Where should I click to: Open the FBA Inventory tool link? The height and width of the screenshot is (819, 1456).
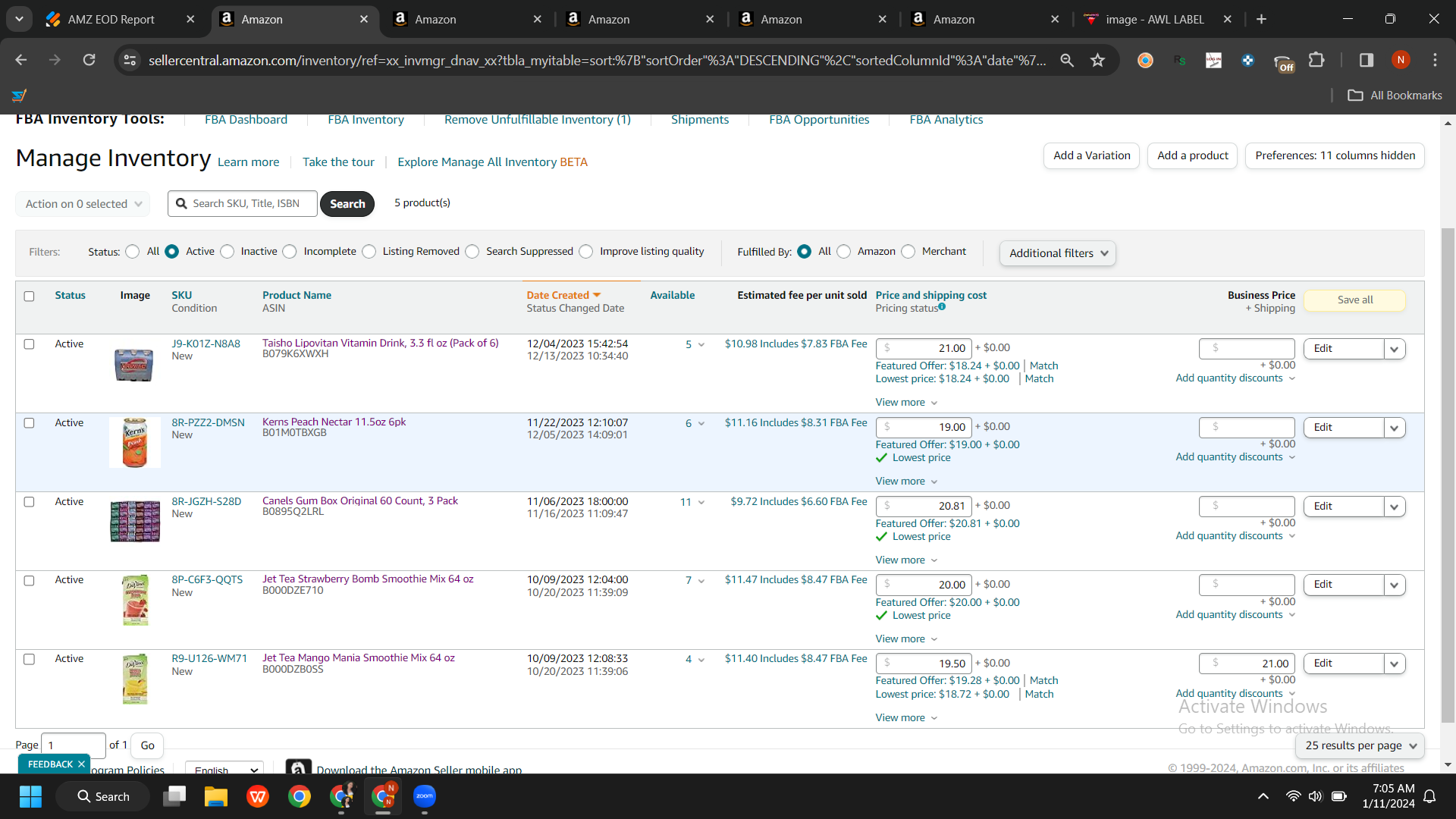[x=366, y=120]
